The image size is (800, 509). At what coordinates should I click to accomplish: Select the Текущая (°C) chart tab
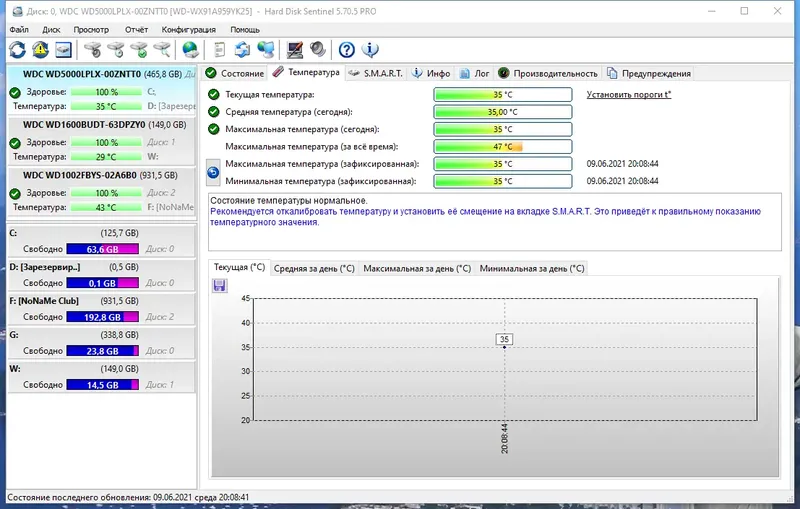239,267
